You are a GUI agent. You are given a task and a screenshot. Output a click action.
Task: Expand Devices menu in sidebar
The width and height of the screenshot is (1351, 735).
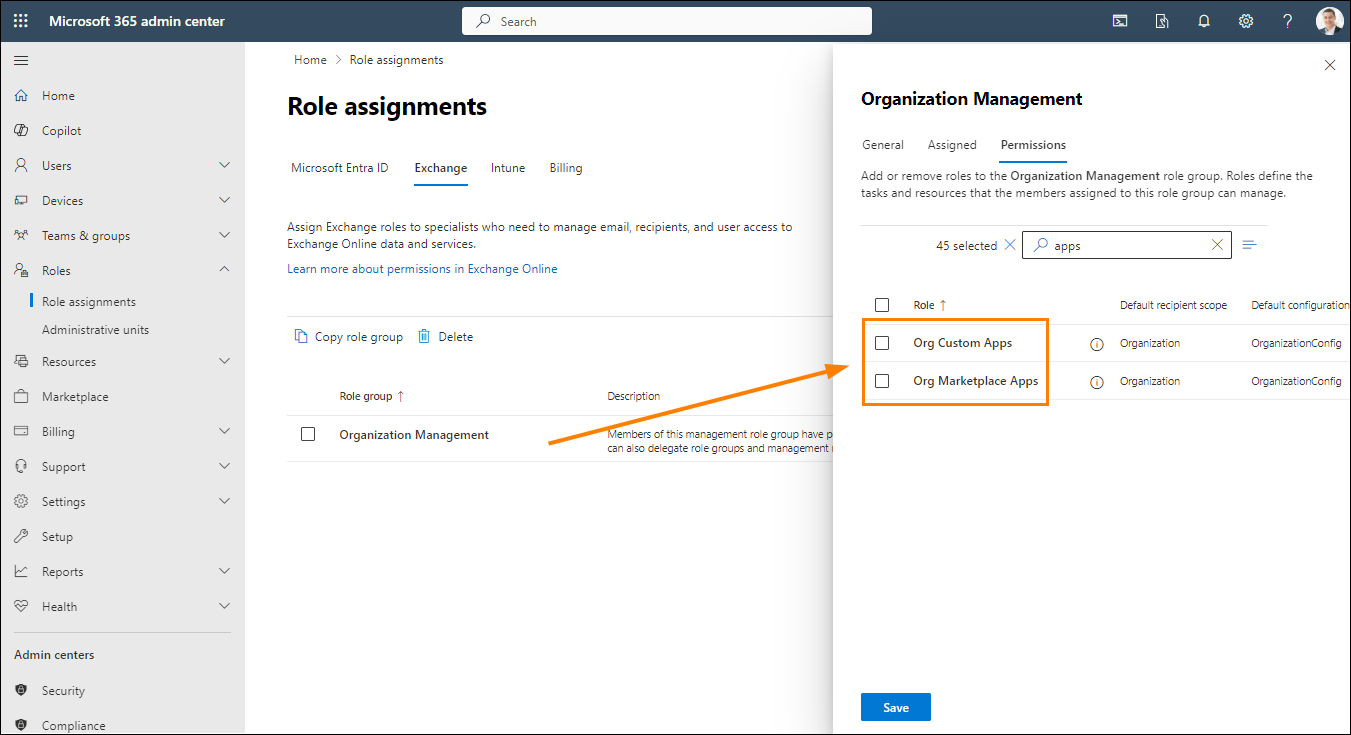pos(224,201)
